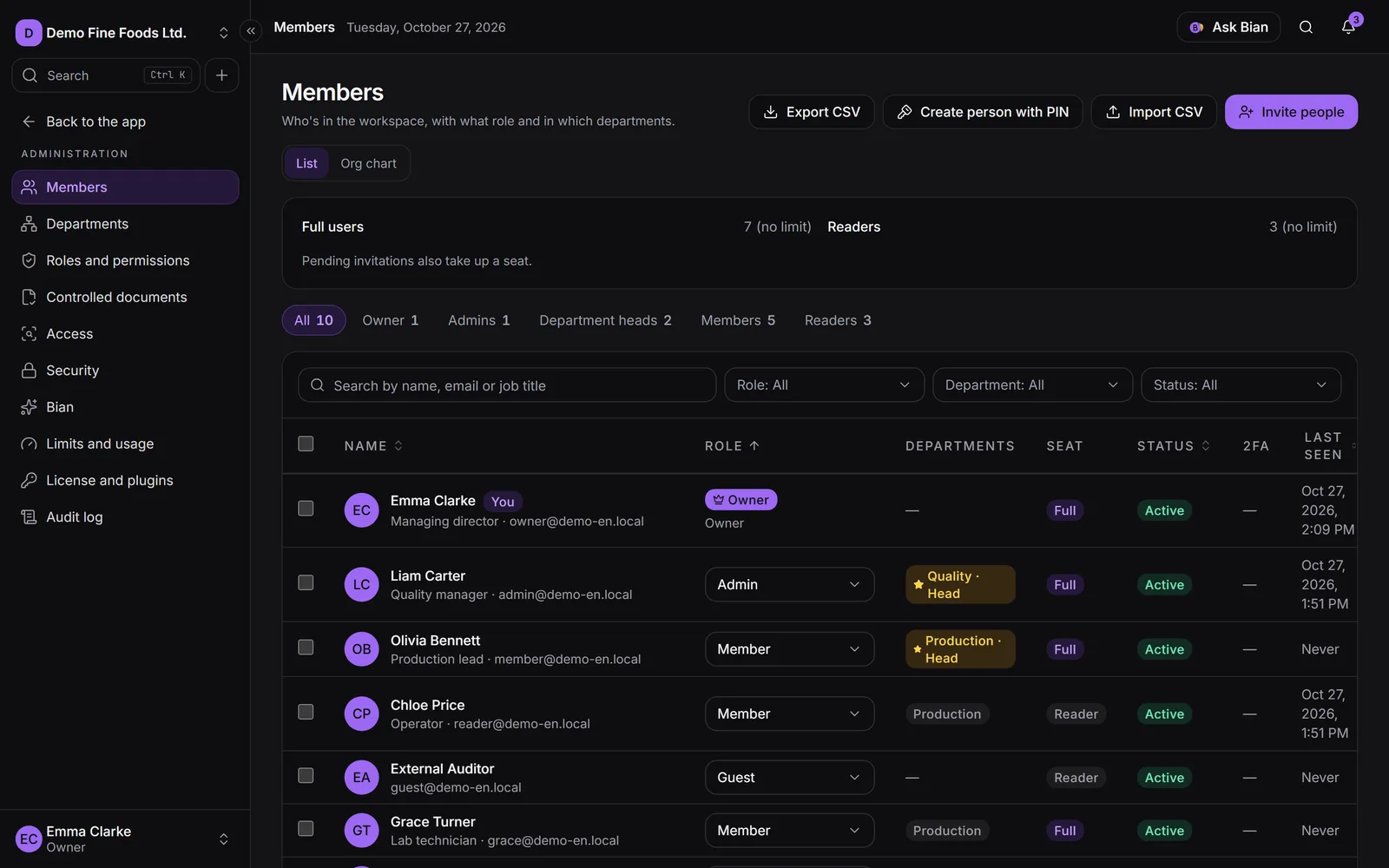This screenshot has width=1389, height=868.
Task: Click Olivia Bennett's OB avatar
Action: (361, 649)
